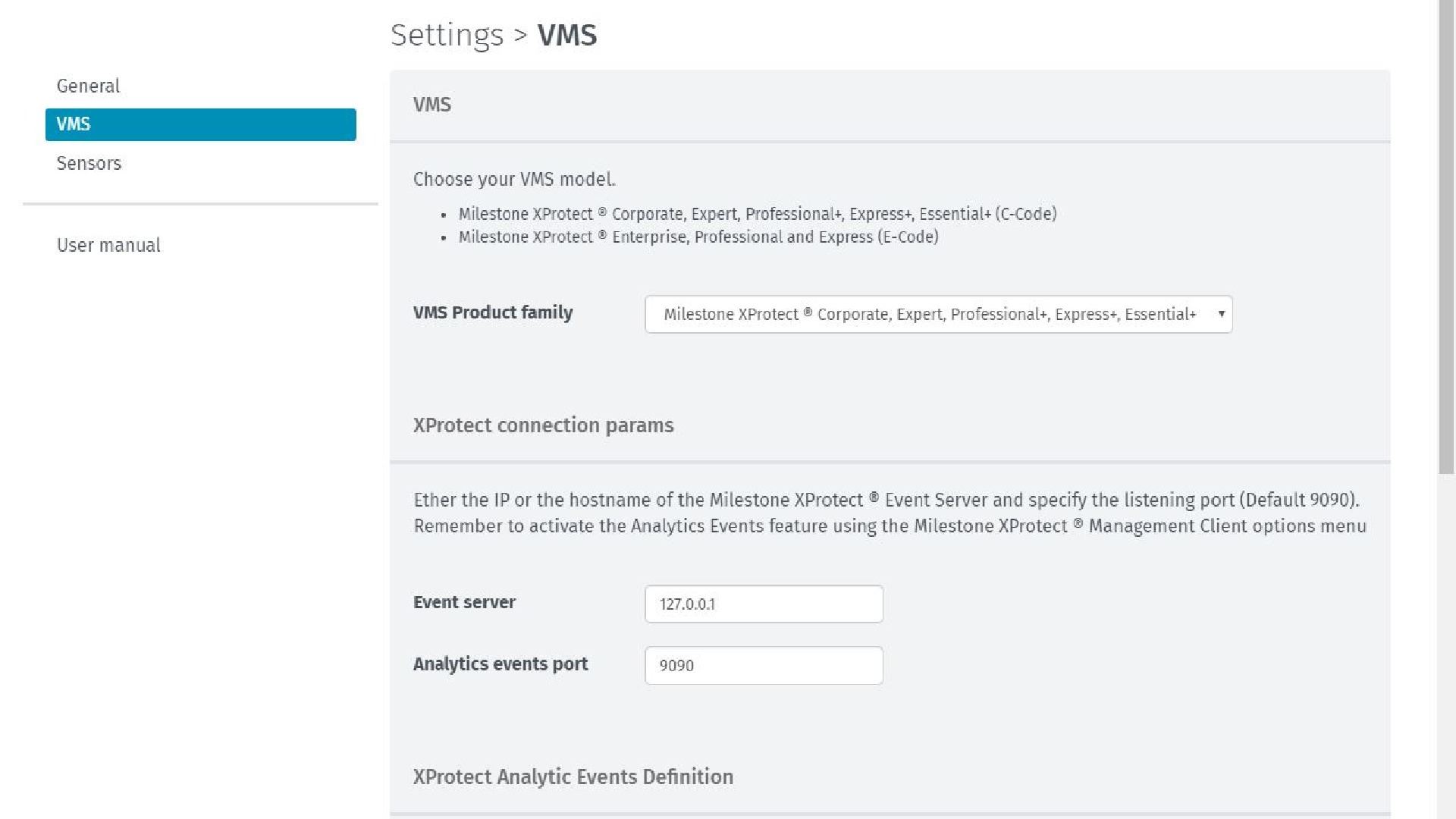
Task: Click the XProtect Analytic Events Definition heading
Action: point(573,777)
